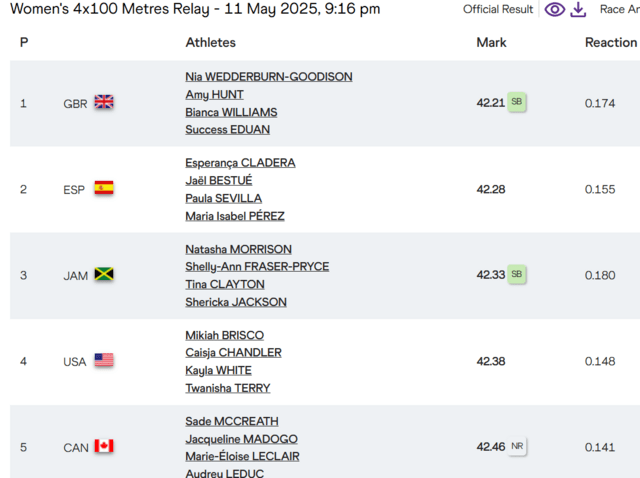Click the SB badge beside 42.33

pyautogui.click(x=516, y=274)
